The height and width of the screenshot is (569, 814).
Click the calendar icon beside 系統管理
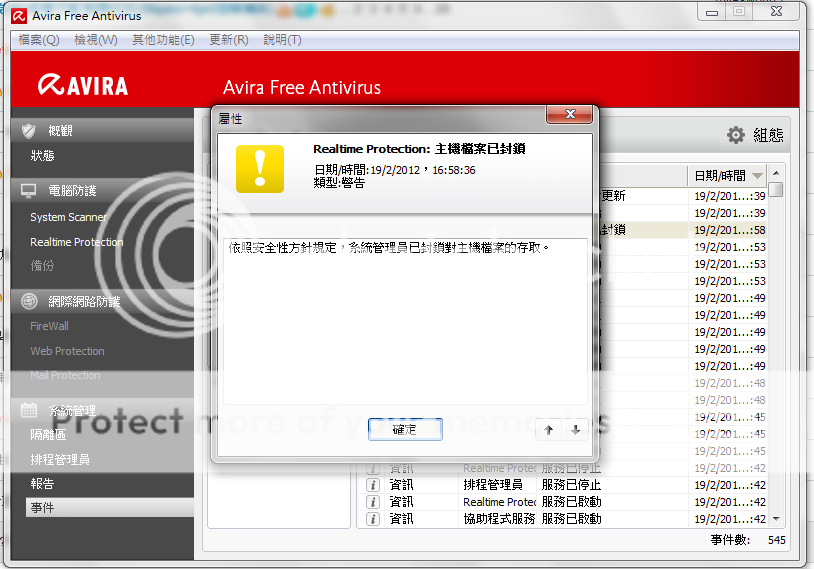pyautogui.click(x=29, y=410)
